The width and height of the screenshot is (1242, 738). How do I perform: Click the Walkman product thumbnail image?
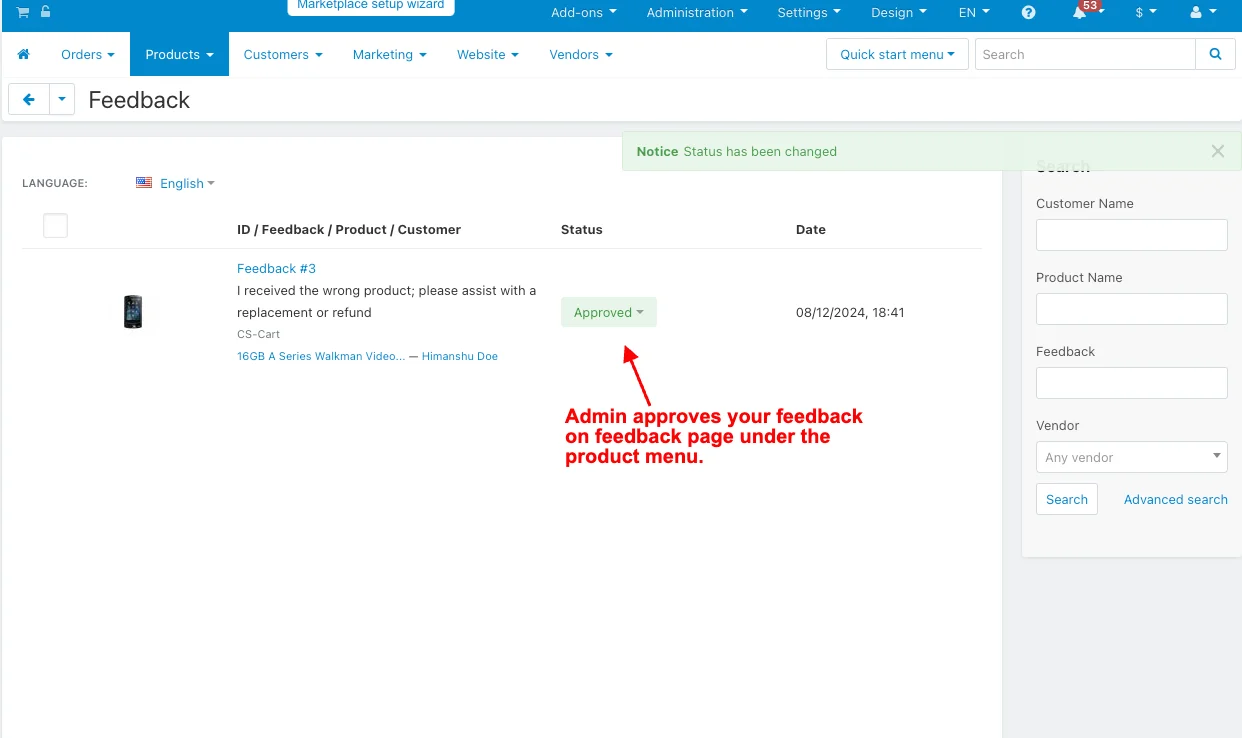coord(133,312)
